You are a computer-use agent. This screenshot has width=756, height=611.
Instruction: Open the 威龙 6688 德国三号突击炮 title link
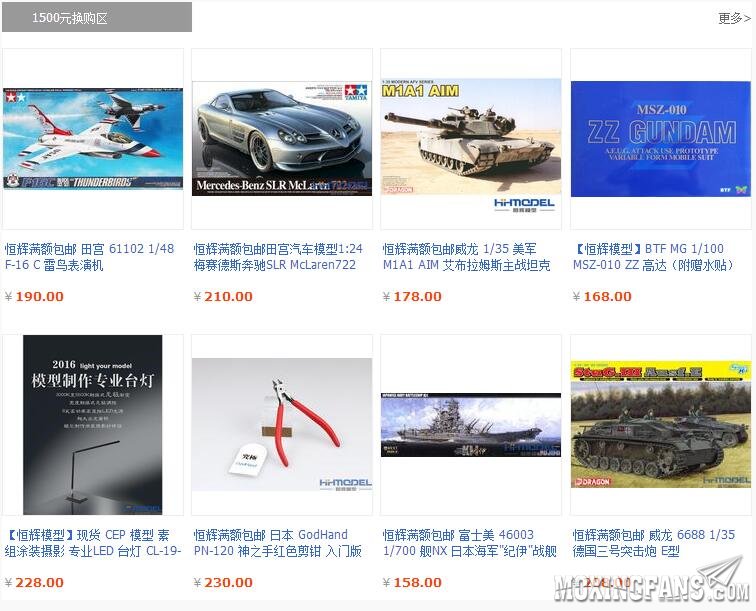pyautogui.click(x=654, y=543)
